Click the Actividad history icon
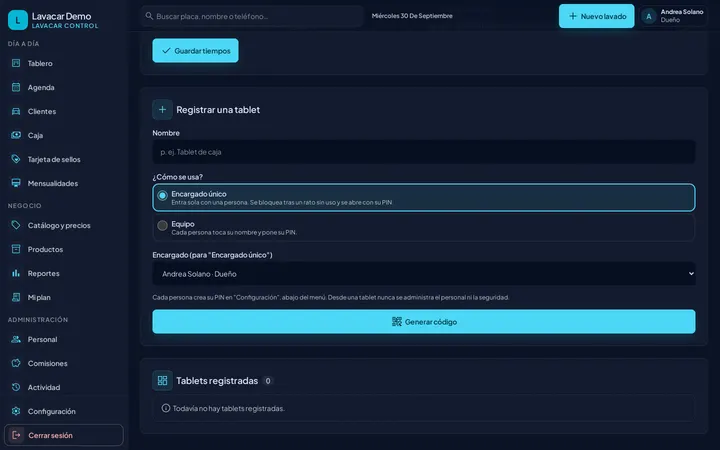This screenshot has height=450, width=720. click(16, 387)
